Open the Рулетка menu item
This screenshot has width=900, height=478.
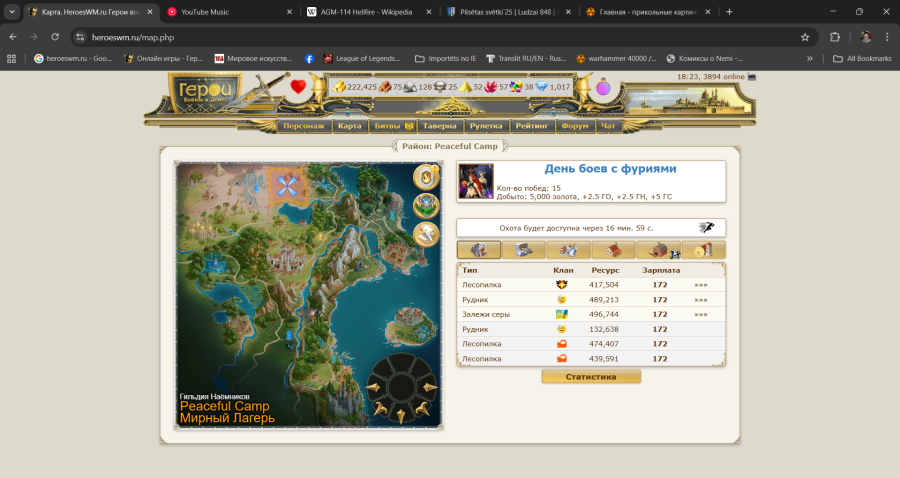[486, 126]
